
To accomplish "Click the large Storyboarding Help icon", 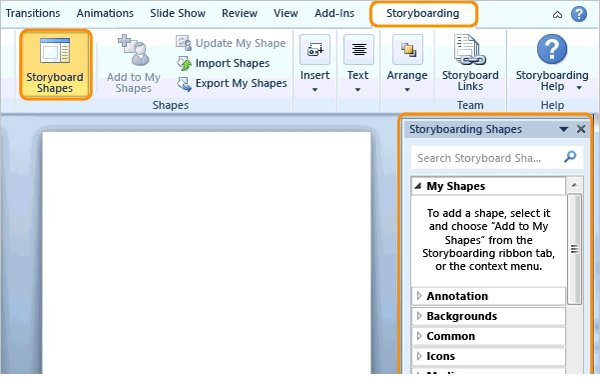I will (x=552, y=49).
